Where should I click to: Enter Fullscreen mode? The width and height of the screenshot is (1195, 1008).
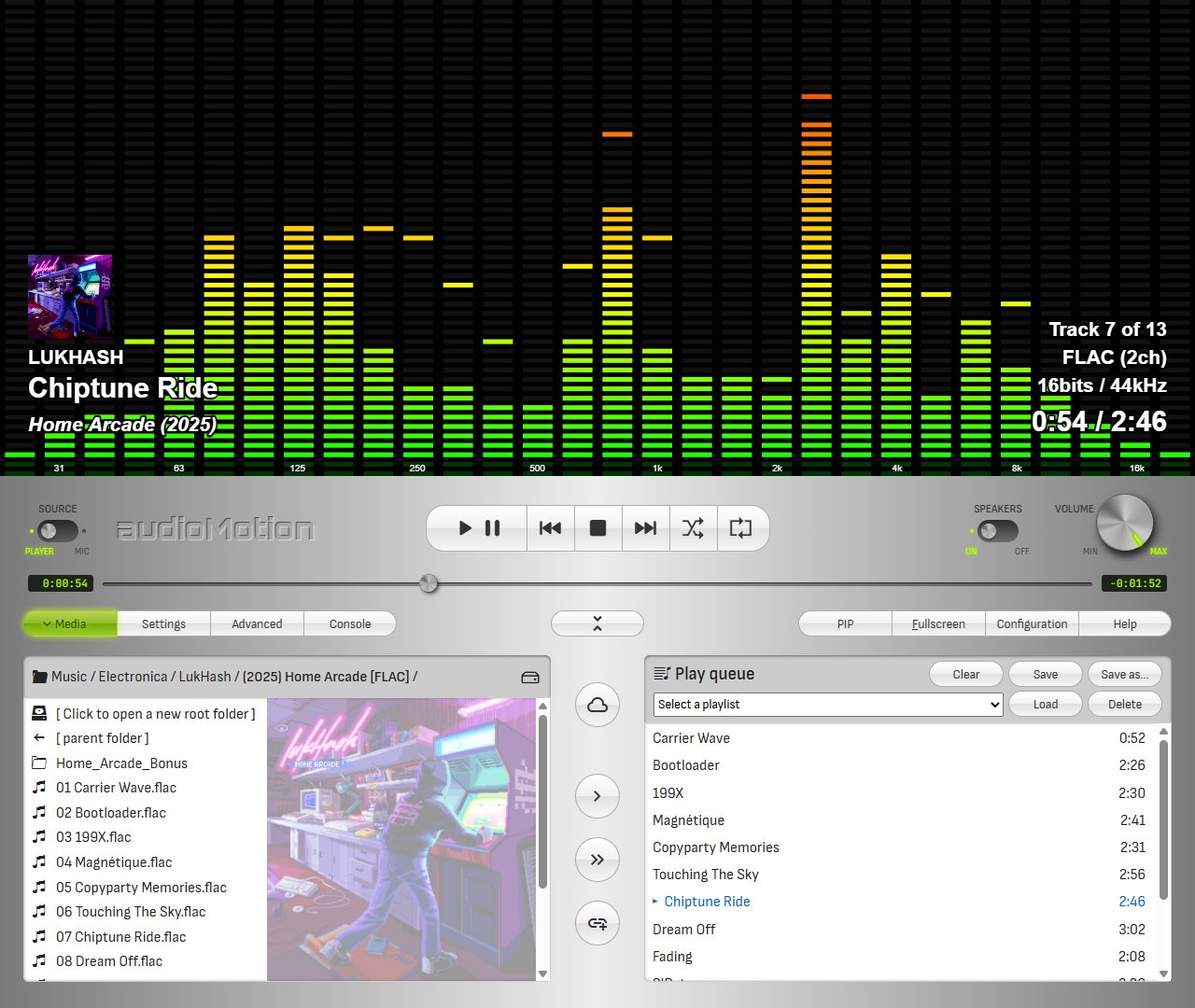pos(938,623)
